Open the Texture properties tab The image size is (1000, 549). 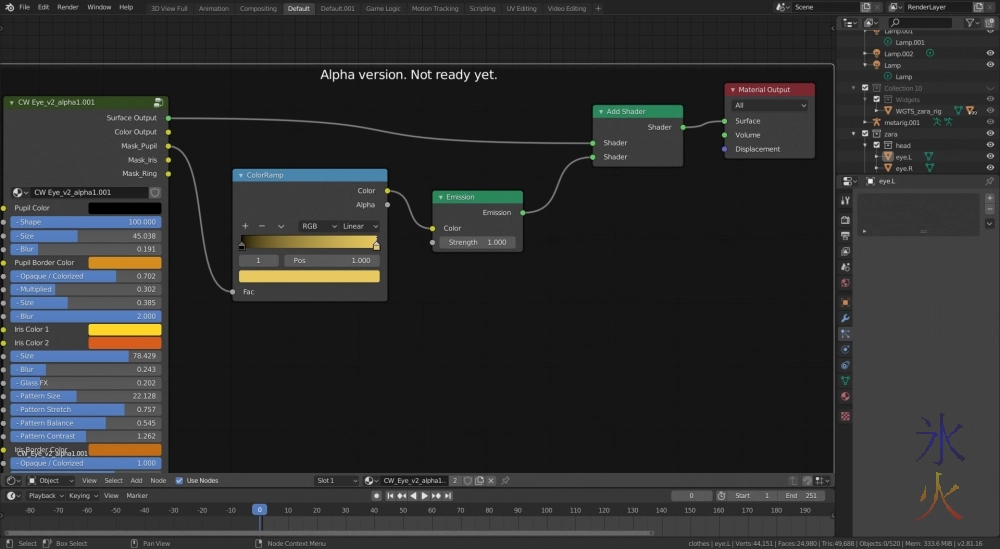click(x=845, y=414)
